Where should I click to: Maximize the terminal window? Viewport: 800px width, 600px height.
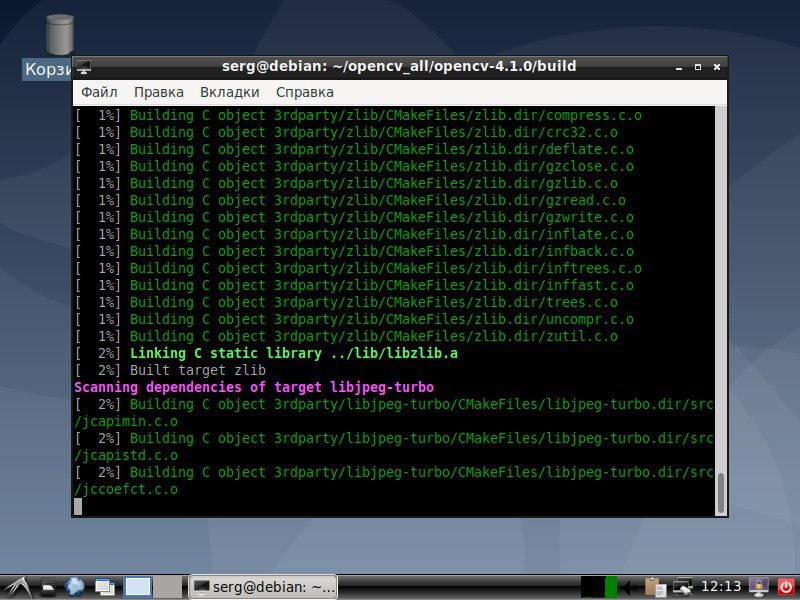click(x=698, y=67)
